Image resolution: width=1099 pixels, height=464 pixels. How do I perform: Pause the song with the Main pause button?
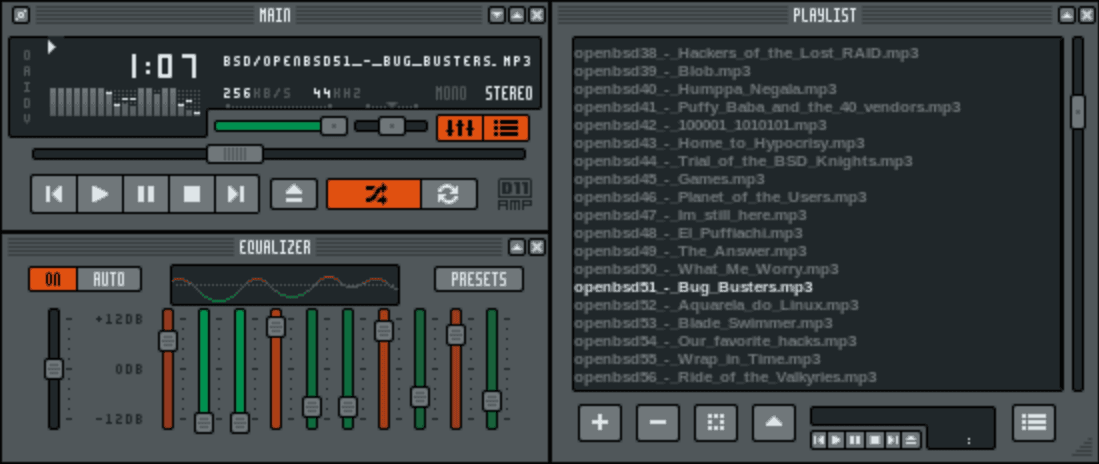[146, 194]
